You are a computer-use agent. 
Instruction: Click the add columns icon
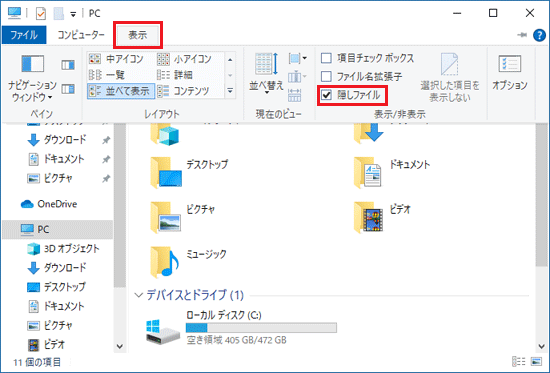click(x=297, y=76)
